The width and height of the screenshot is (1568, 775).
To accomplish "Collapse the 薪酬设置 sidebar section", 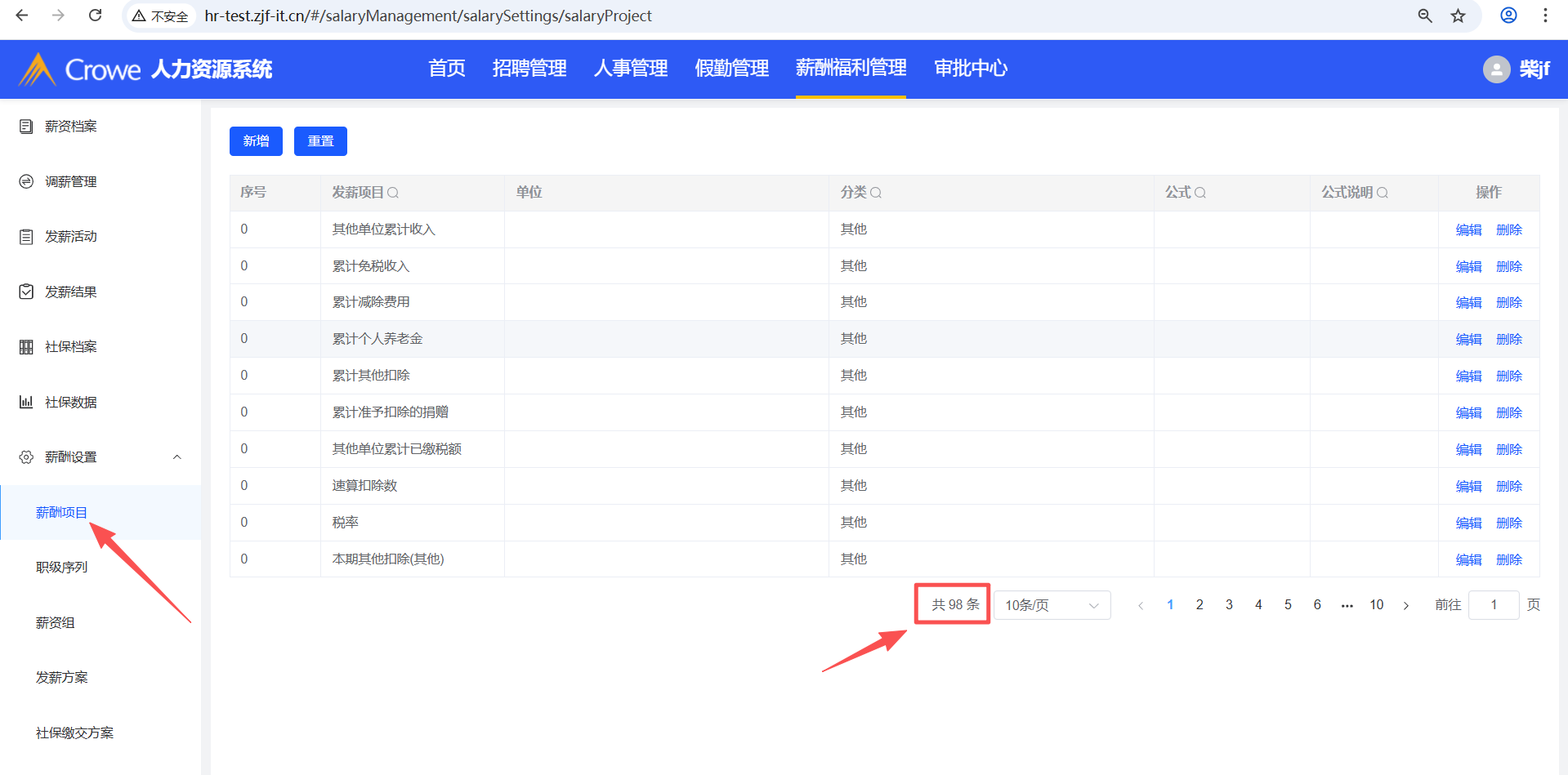I will pyautogui.click(x=176, y=457).
